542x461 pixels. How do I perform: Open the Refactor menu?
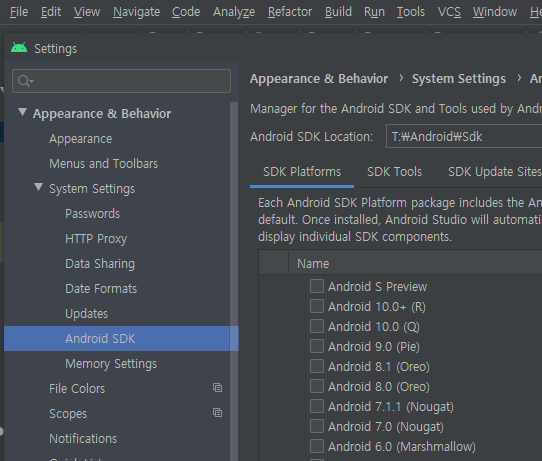pyautogui.click(x=290, y=12)
